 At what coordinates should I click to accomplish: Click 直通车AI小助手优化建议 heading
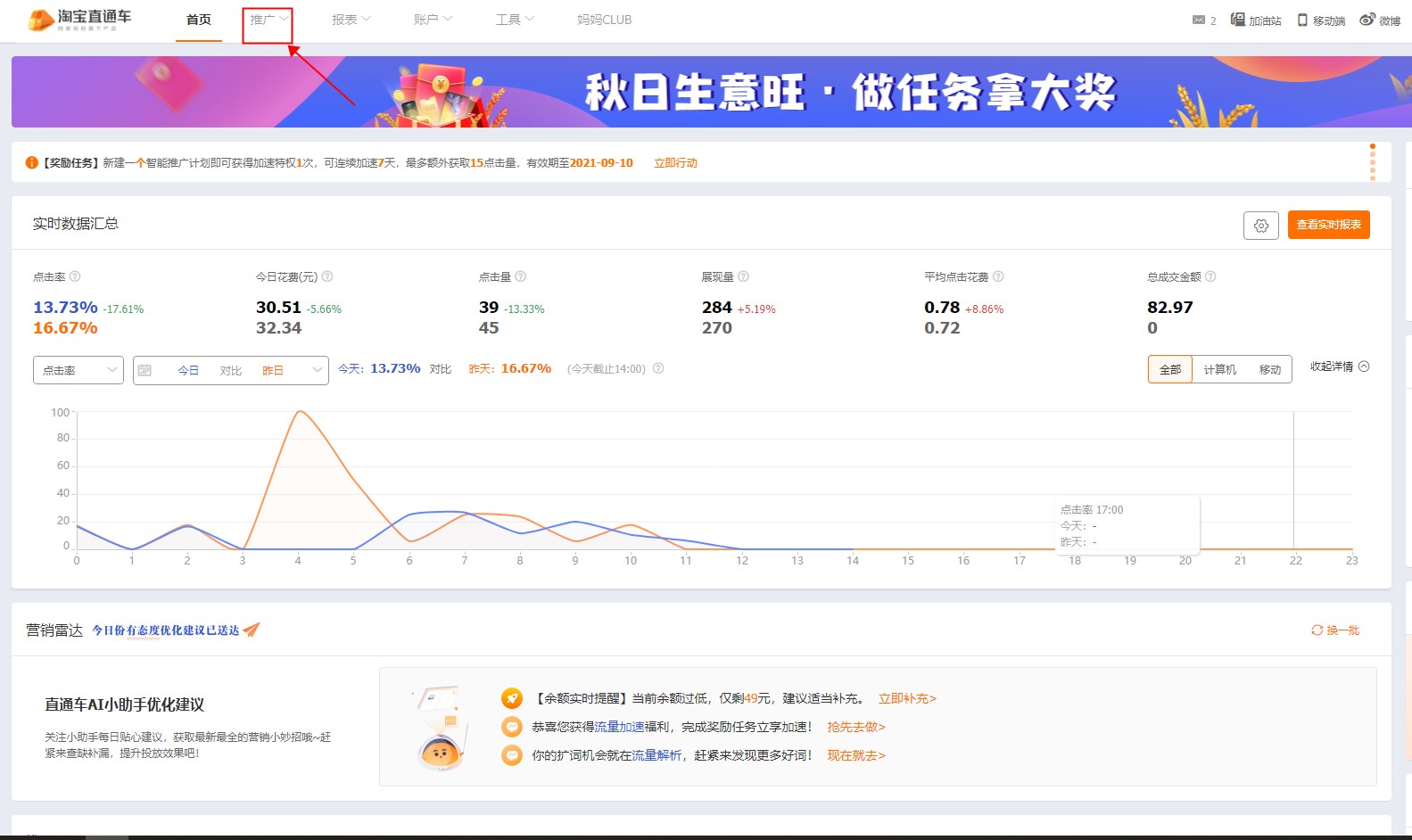point(125,704)
